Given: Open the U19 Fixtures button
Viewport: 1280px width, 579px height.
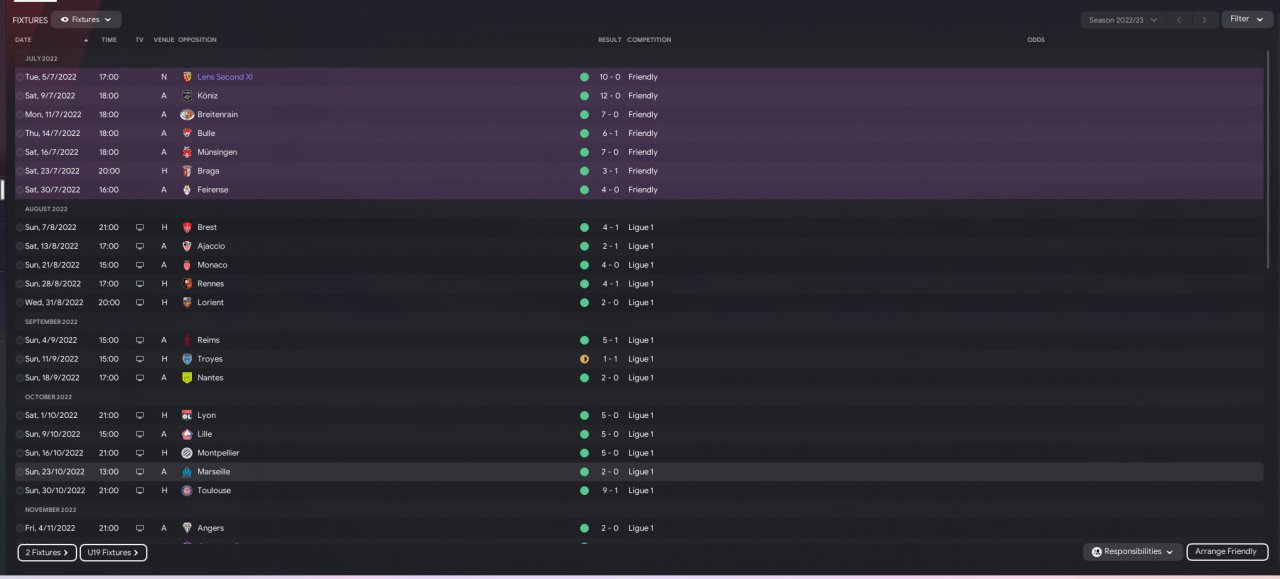Looking at the screenshot, I should (x=113, y=552).
